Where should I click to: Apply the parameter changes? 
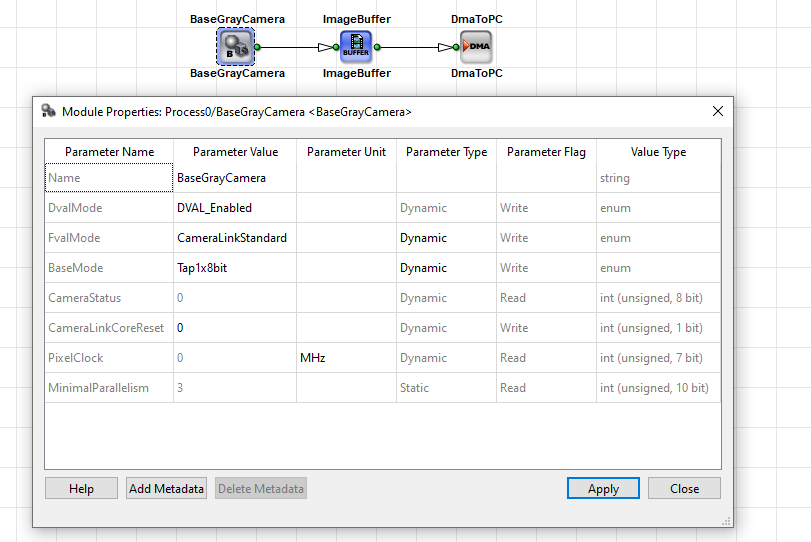603,488
